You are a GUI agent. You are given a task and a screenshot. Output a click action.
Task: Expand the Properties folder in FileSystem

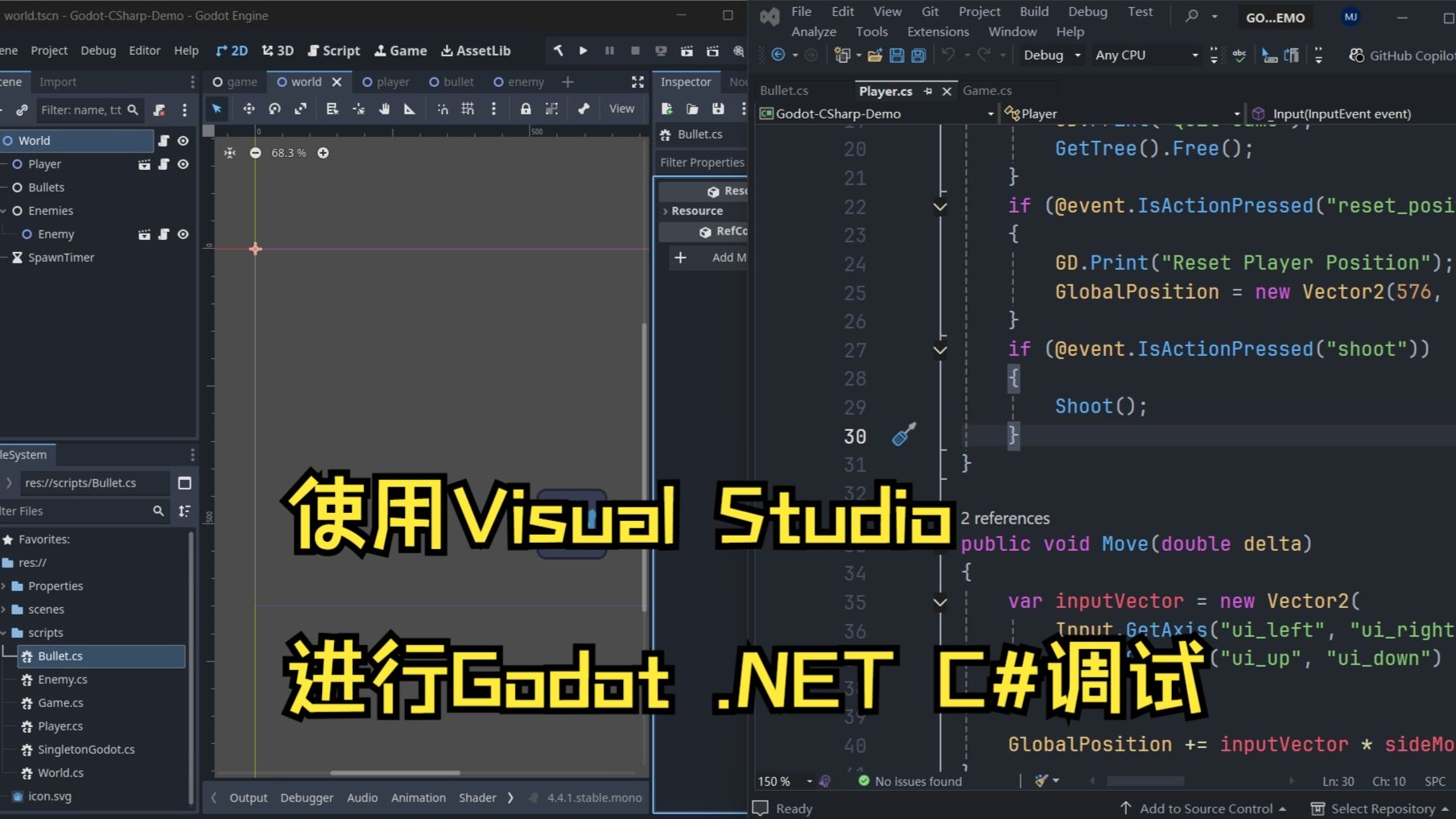coord(4,586)
